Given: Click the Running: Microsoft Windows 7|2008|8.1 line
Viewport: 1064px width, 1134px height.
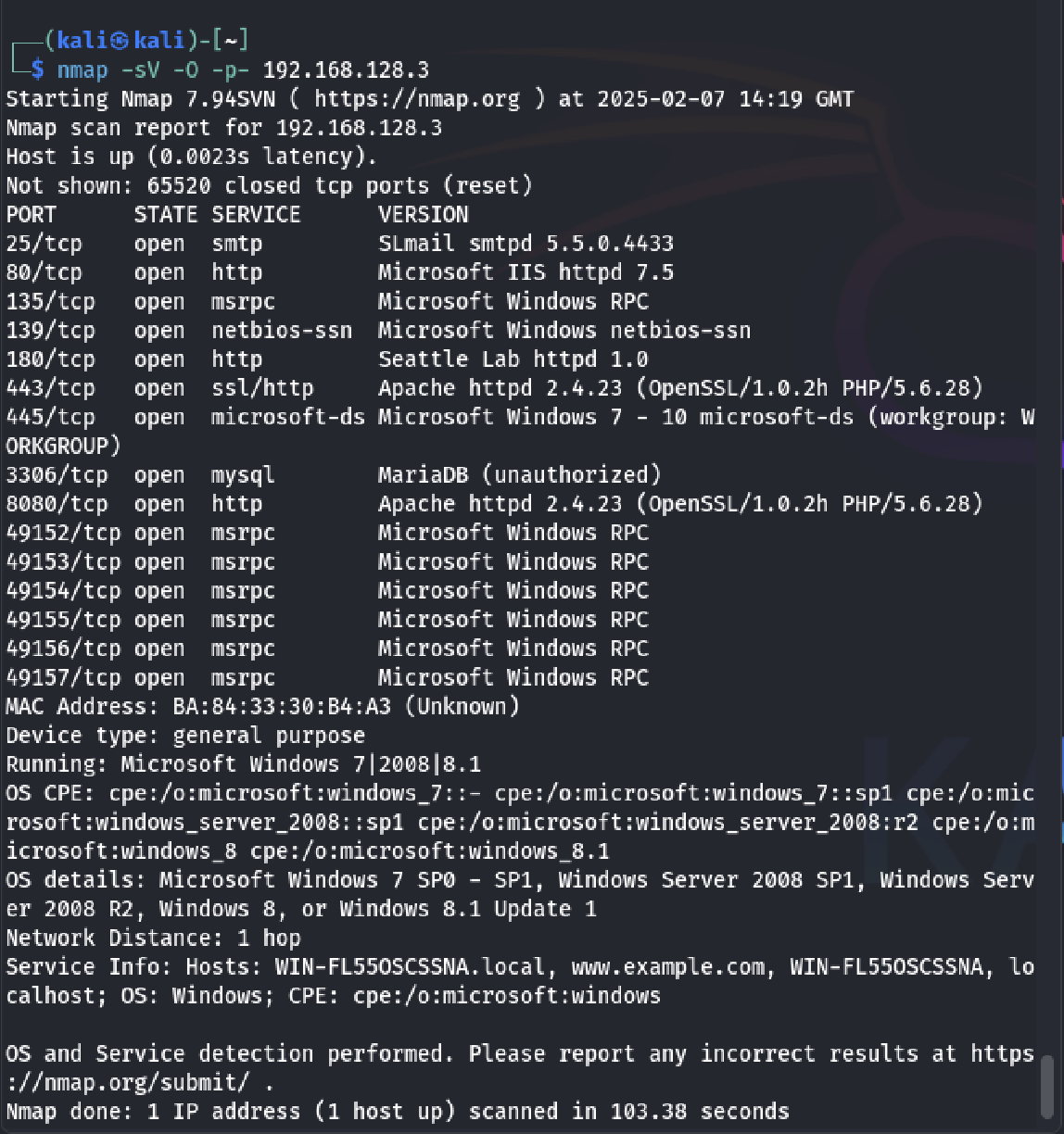Looking at the screenshot, I should 243,764.
